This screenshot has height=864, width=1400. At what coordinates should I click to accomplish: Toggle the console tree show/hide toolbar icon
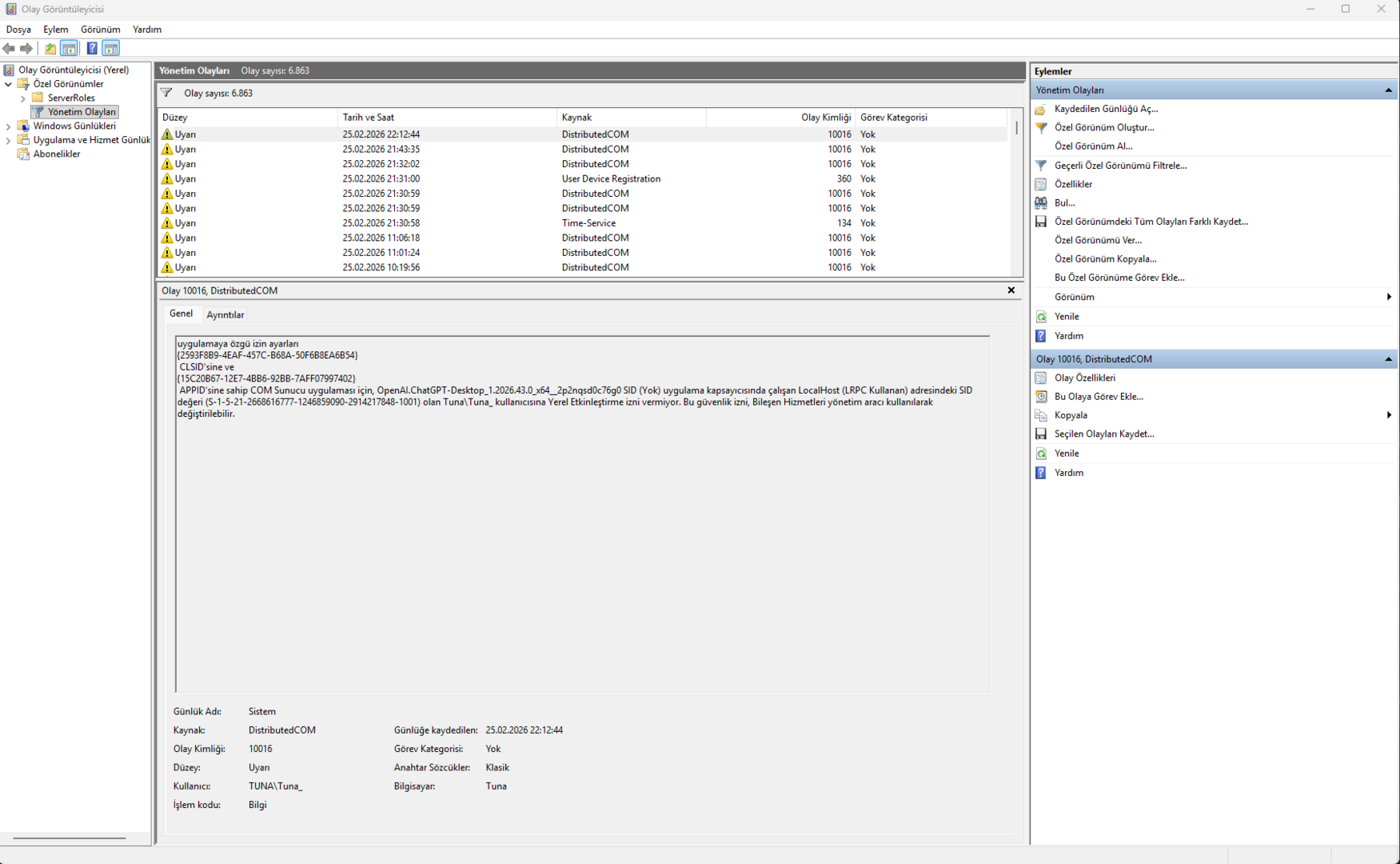[x=70, y=49]
